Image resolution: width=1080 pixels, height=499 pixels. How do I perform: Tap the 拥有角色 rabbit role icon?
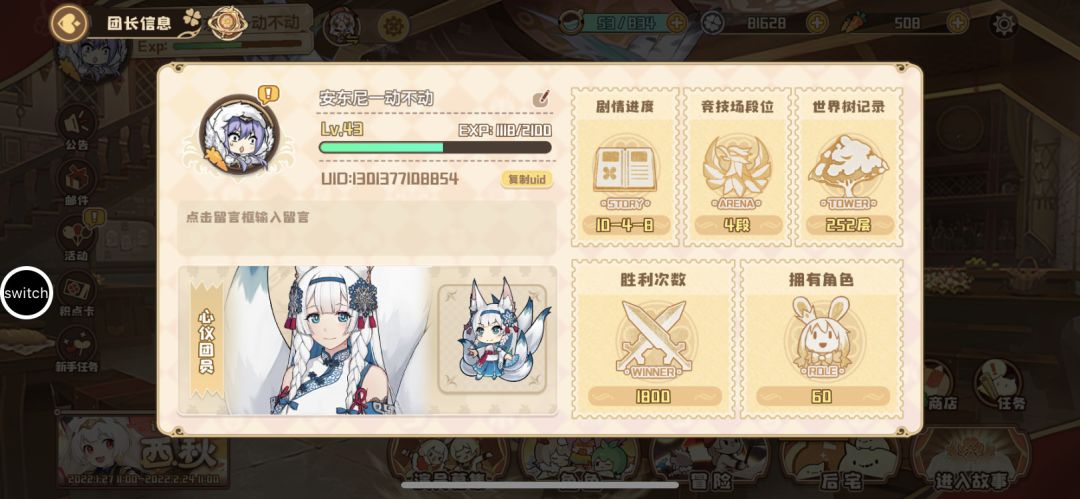tap(821, 336)
